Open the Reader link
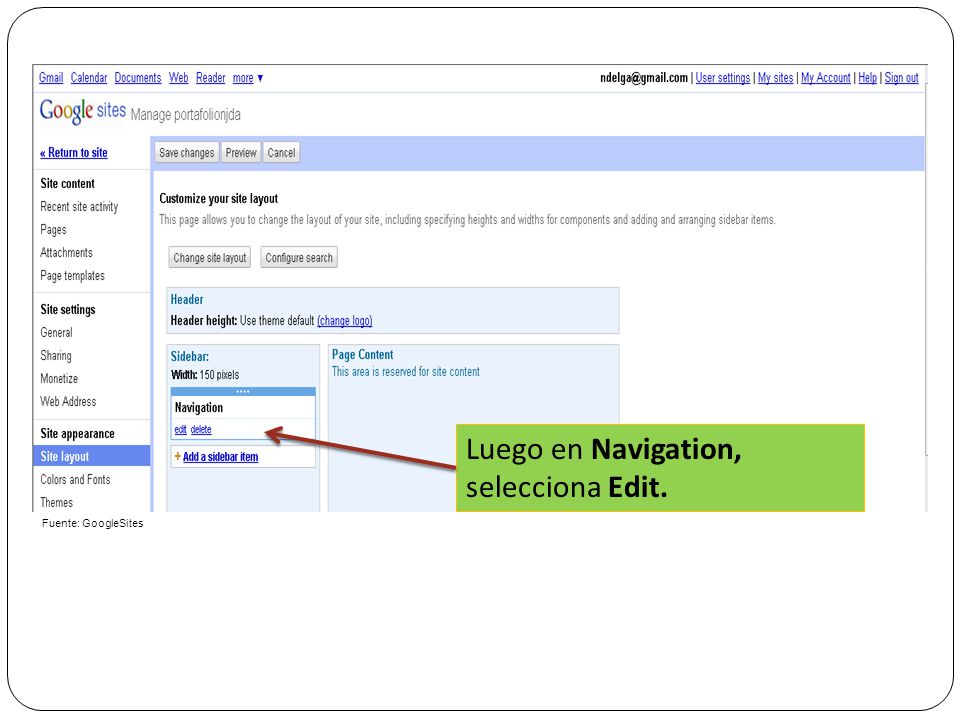The image size is (960, 720). point(211,78)
